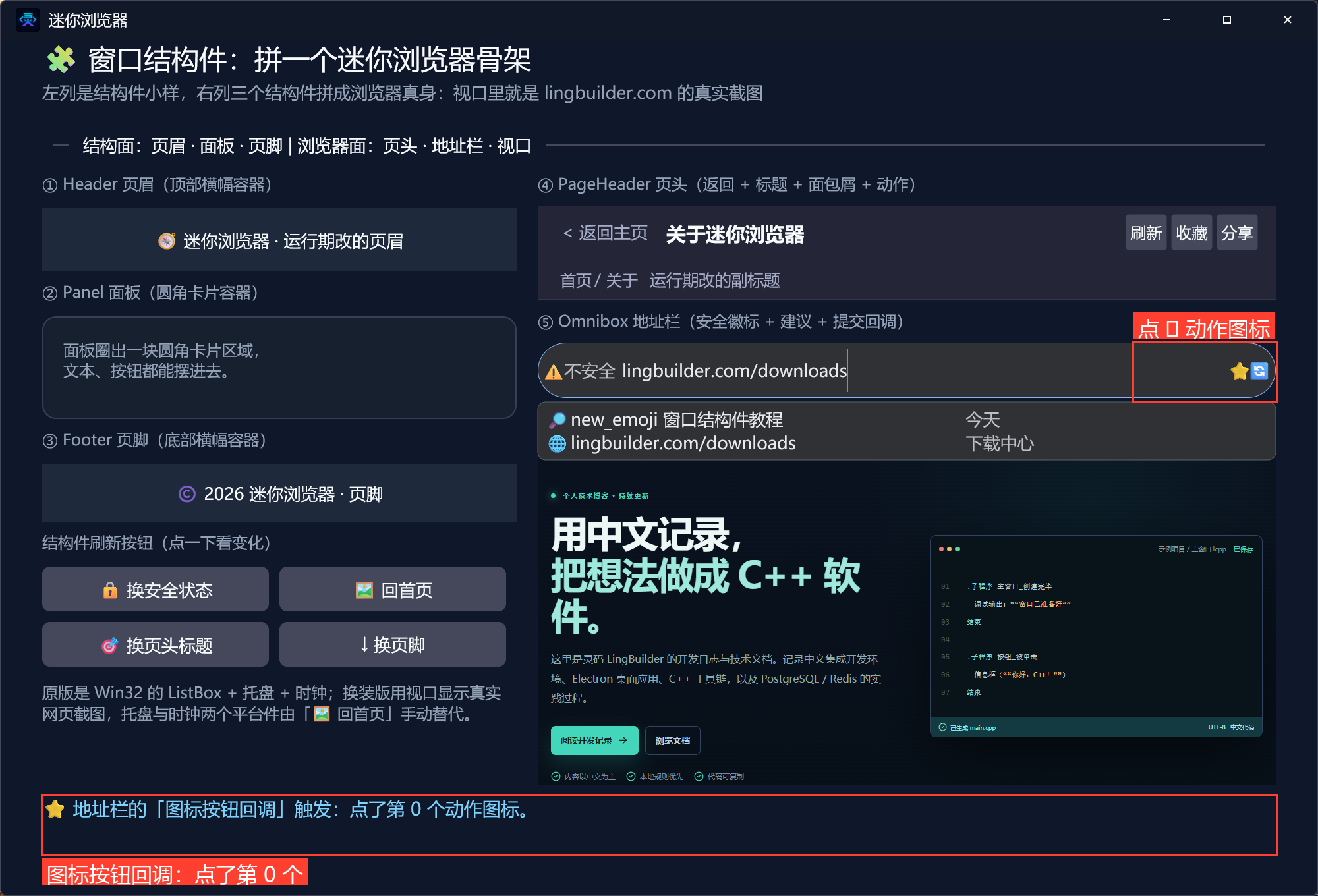This screenshot has width=1318, height=896.
Task: Click the 迷你浏览器 · 运行期改的页眉 header text
Action: click(293, 241)
